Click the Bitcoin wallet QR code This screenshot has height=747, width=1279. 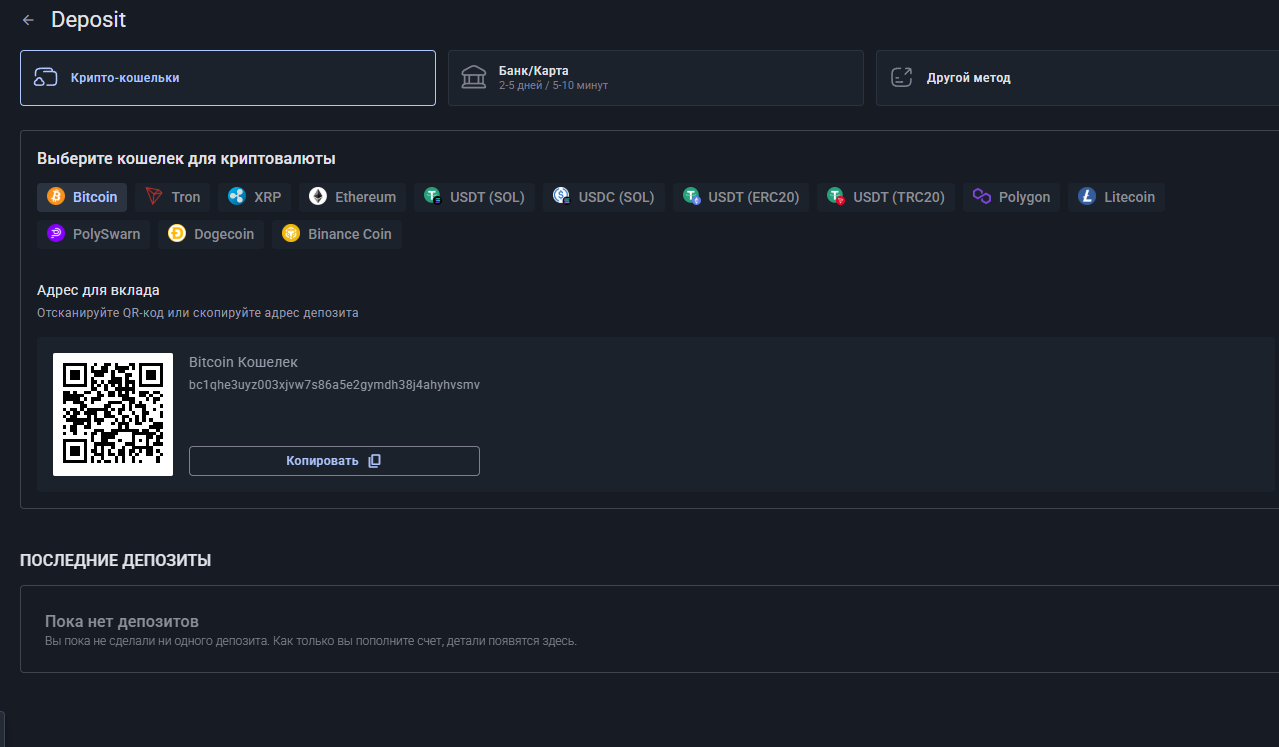113,414
